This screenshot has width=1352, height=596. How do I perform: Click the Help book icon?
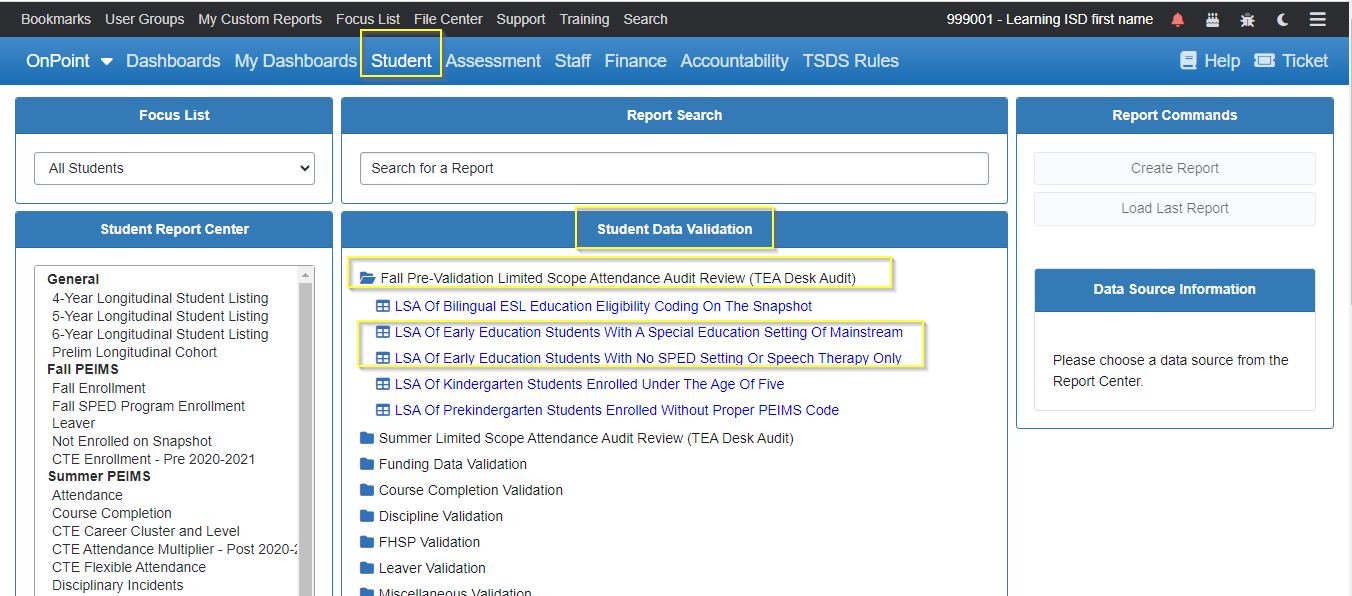(x=1188, y=61)
